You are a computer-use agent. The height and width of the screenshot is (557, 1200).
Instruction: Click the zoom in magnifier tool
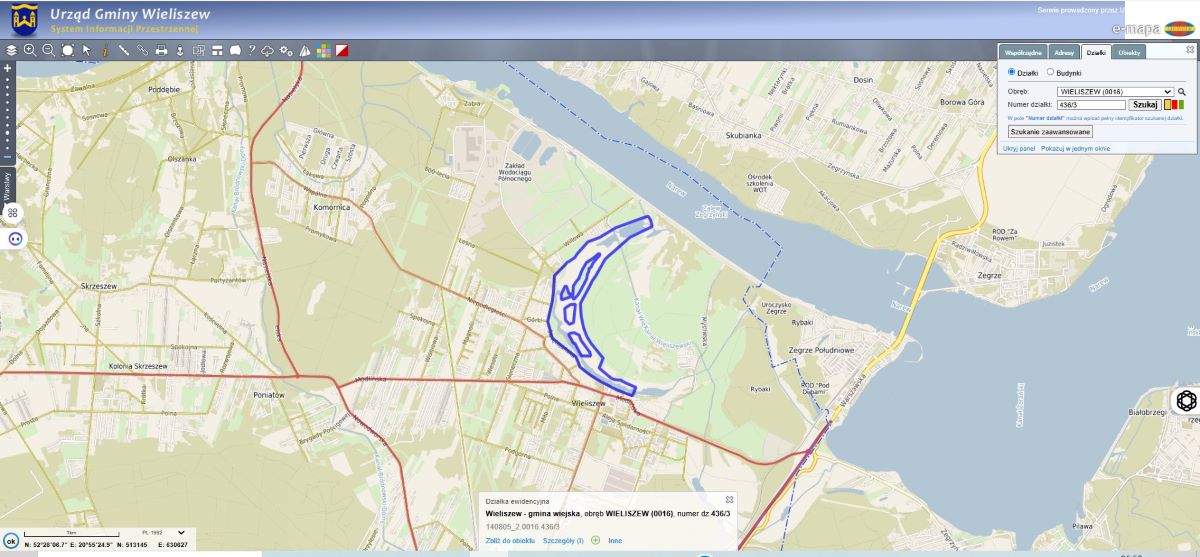coord(29,50)
